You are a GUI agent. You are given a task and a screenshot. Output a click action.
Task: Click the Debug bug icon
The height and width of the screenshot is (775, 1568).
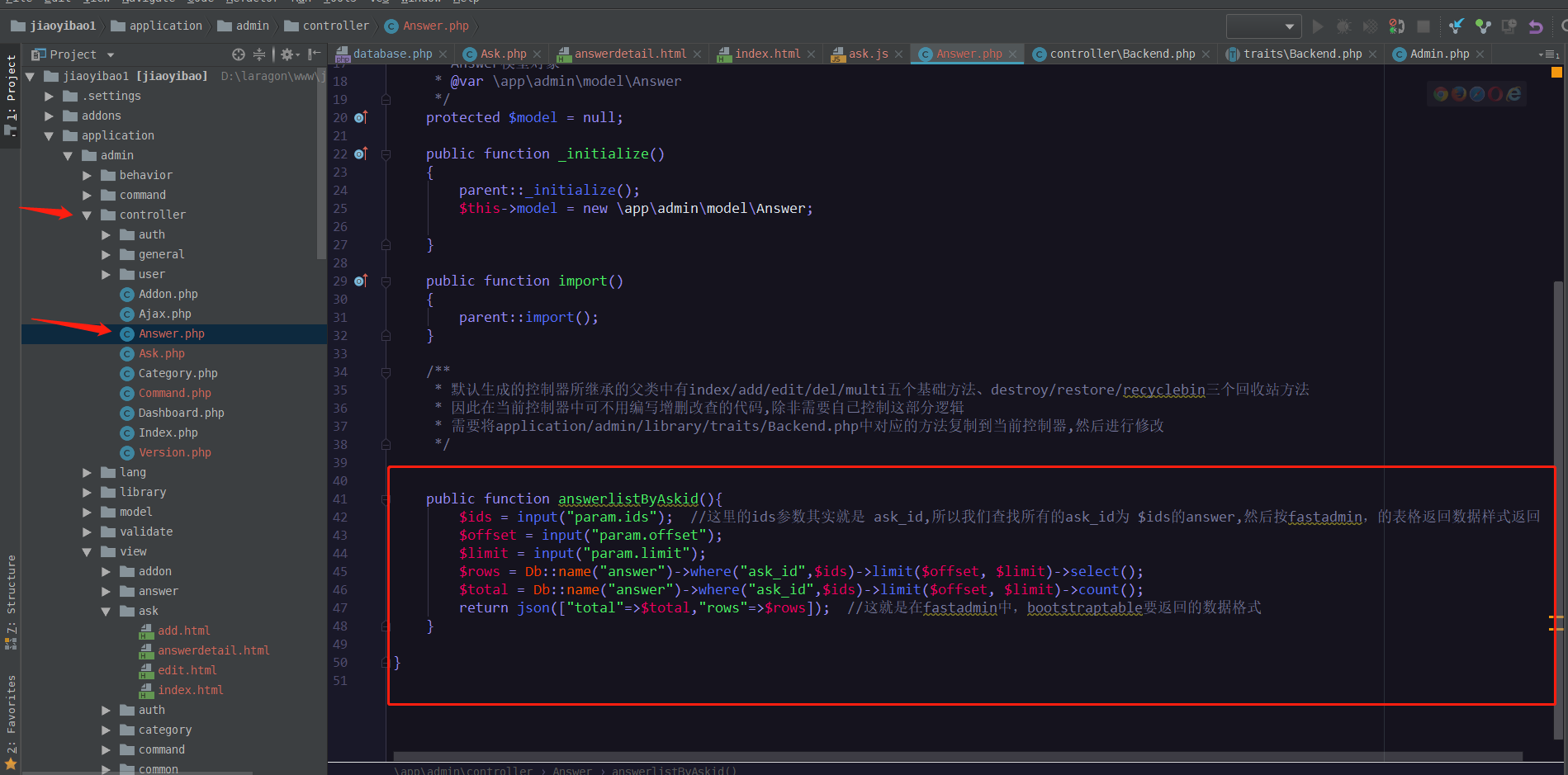coord(1344,26)
